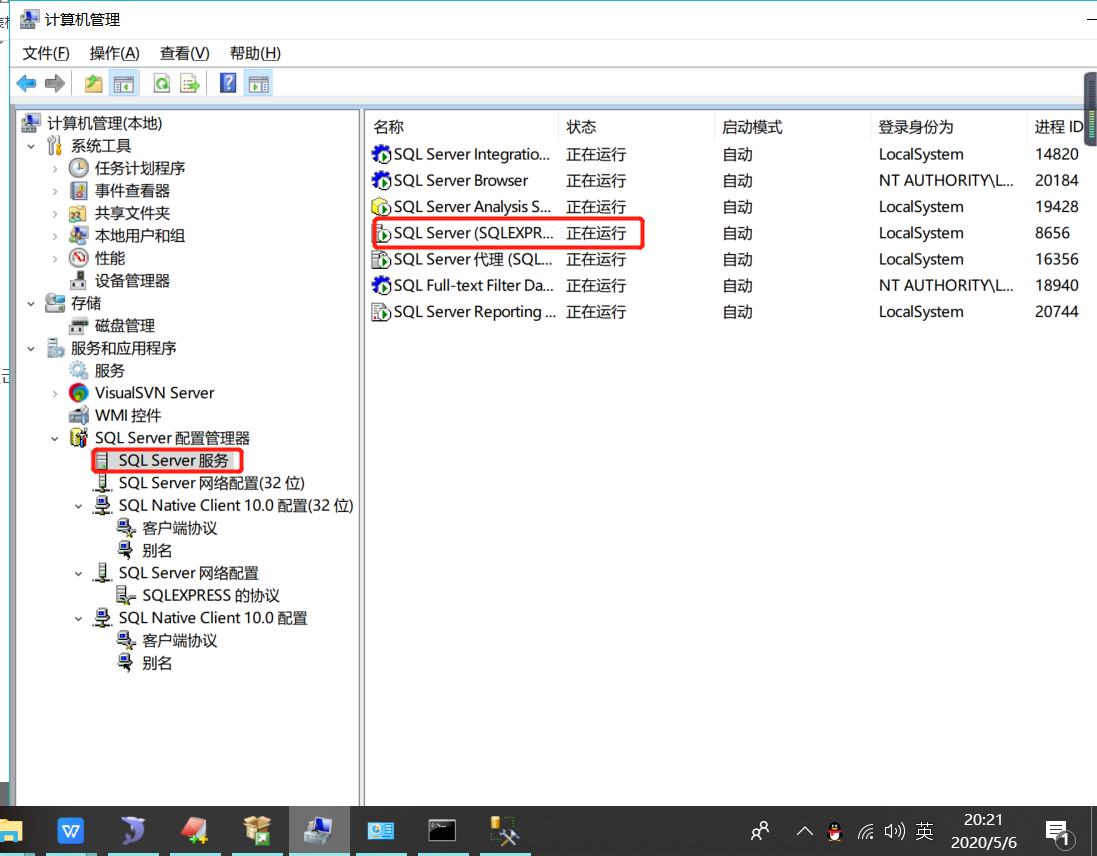Screen dimensions: 1097x856
Task: Sort by the 登录身份为 column header
Action: point(949,127)
